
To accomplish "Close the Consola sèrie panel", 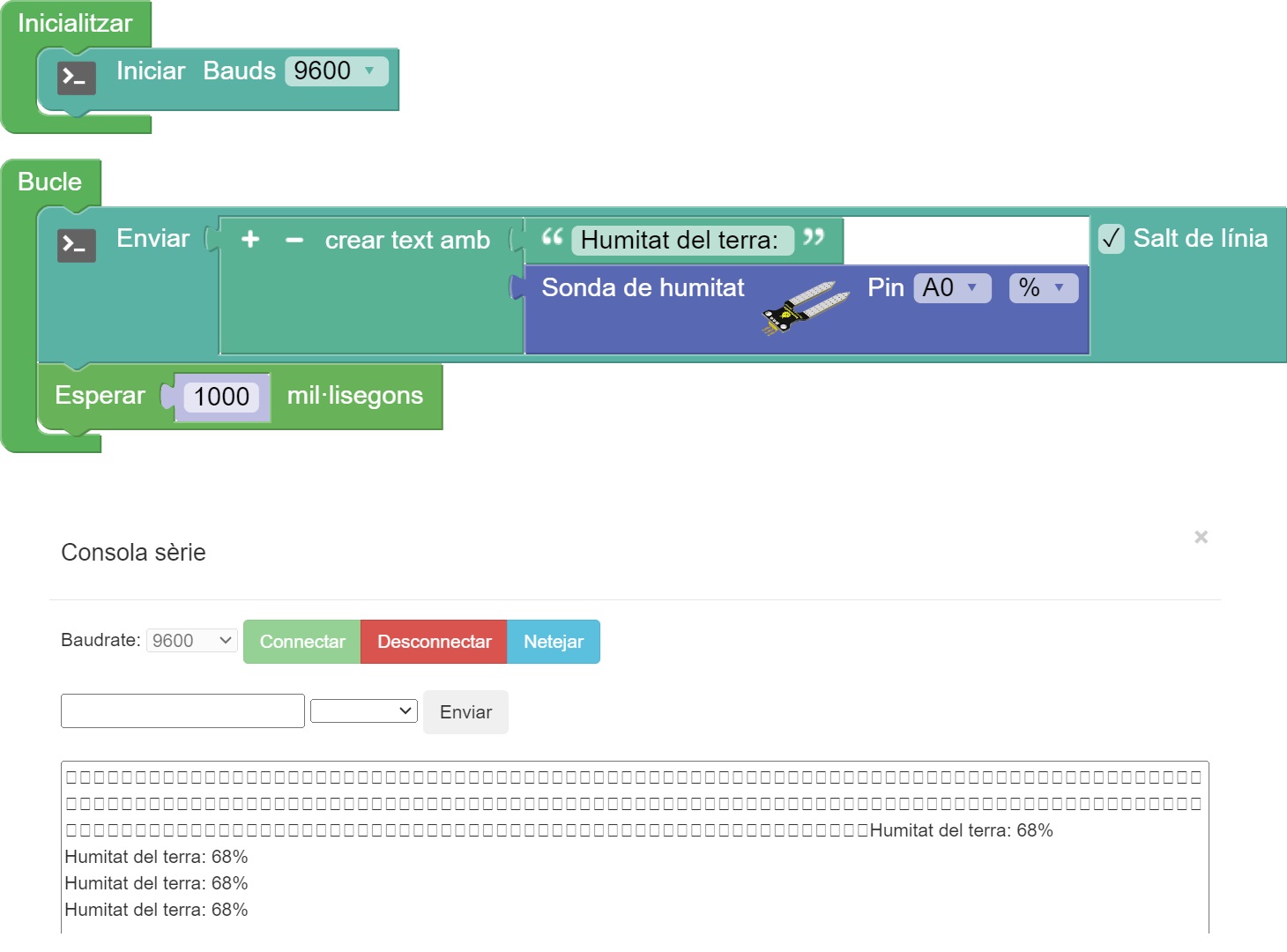I will pos(1201,537).
